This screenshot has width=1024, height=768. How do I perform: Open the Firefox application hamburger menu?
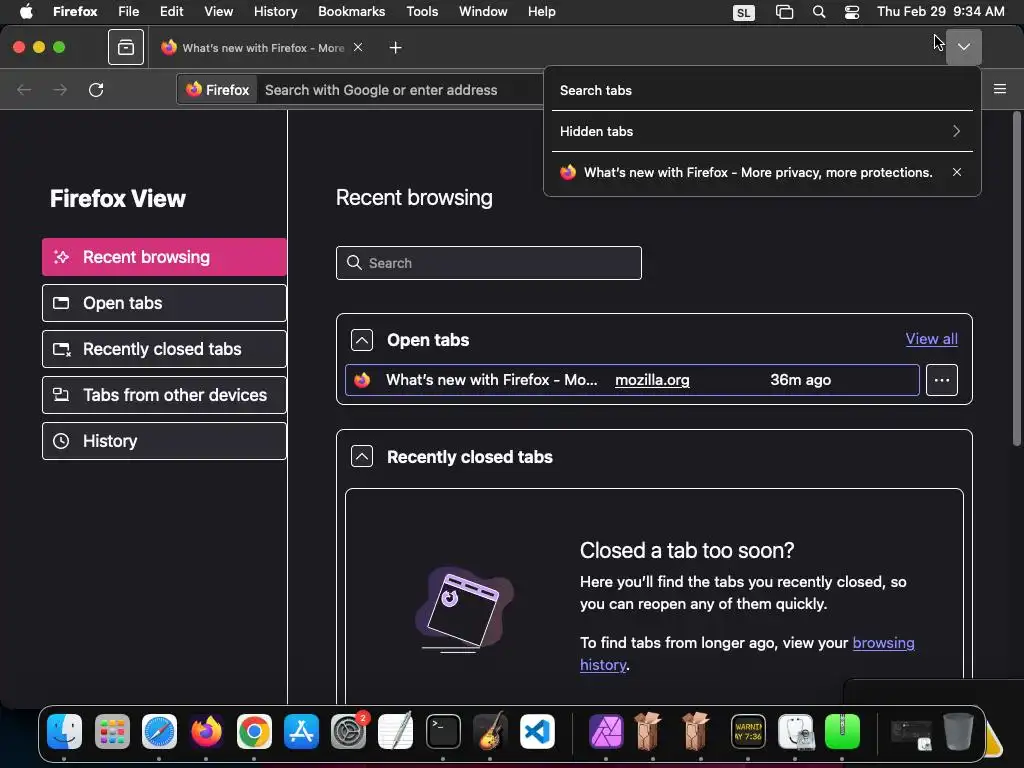[999, 89]
